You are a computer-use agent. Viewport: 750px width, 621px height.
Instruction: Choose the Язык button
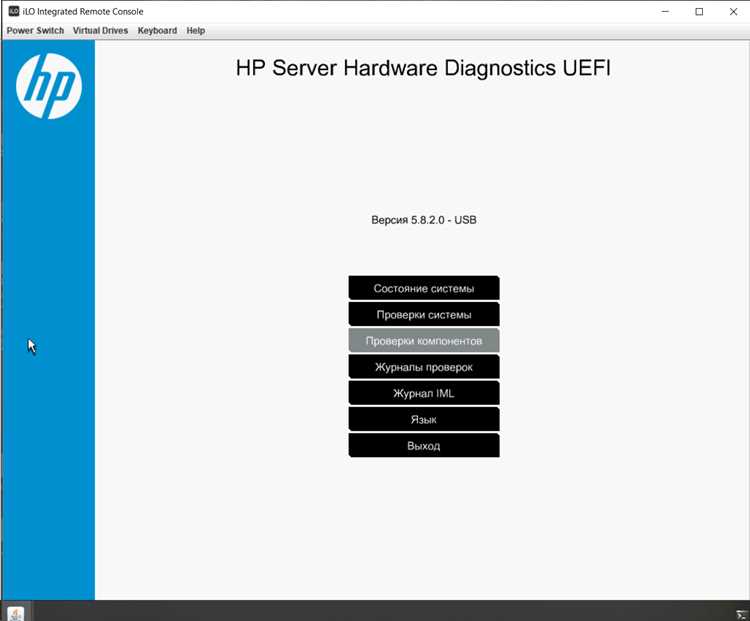coord(424,420)
